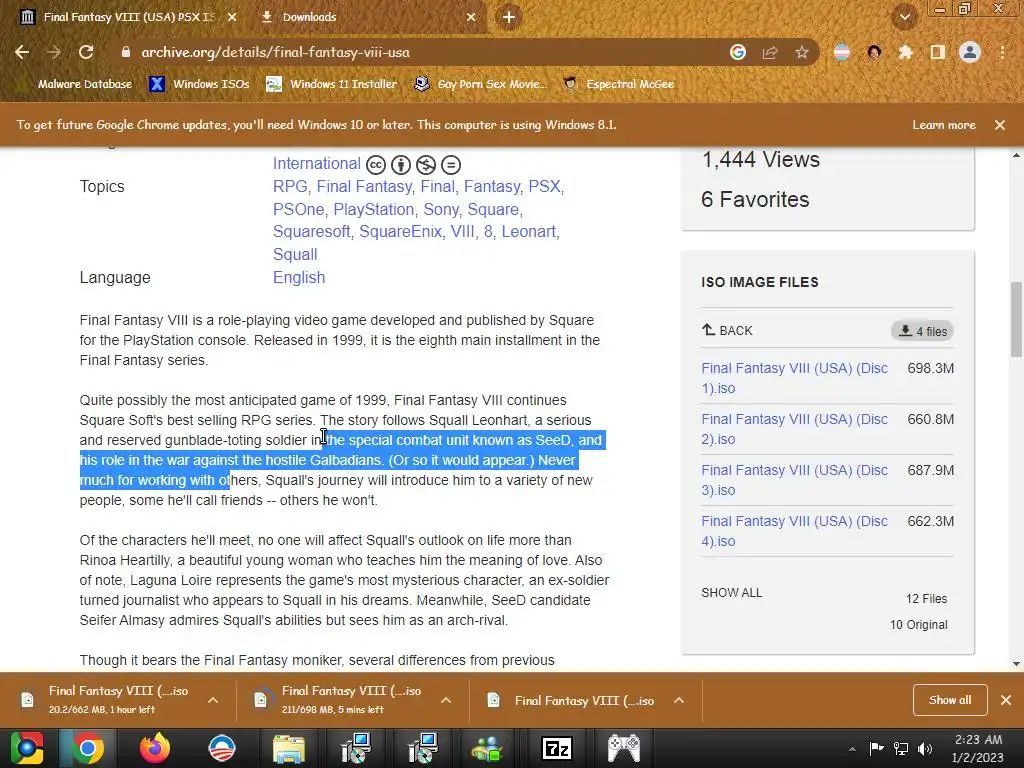The image size is (1024, 768).
Task: Open Chrome in the taskbar
Action: pos(88,748)
